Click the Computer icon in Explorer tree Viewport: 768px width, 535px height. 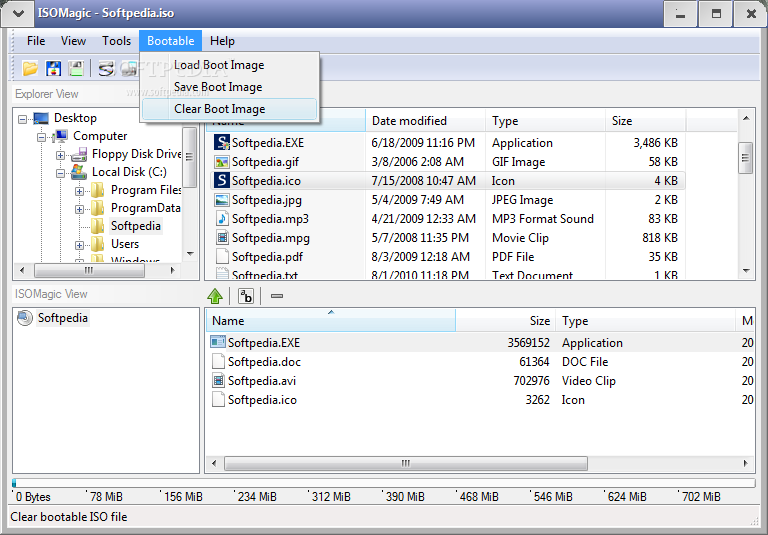click(60, 136)
